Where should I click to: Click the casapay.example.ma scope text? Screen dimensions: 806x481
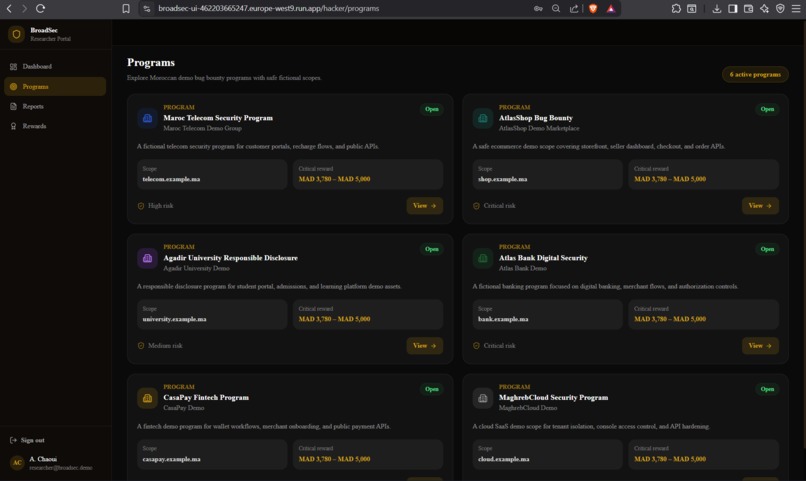[171, 459]
